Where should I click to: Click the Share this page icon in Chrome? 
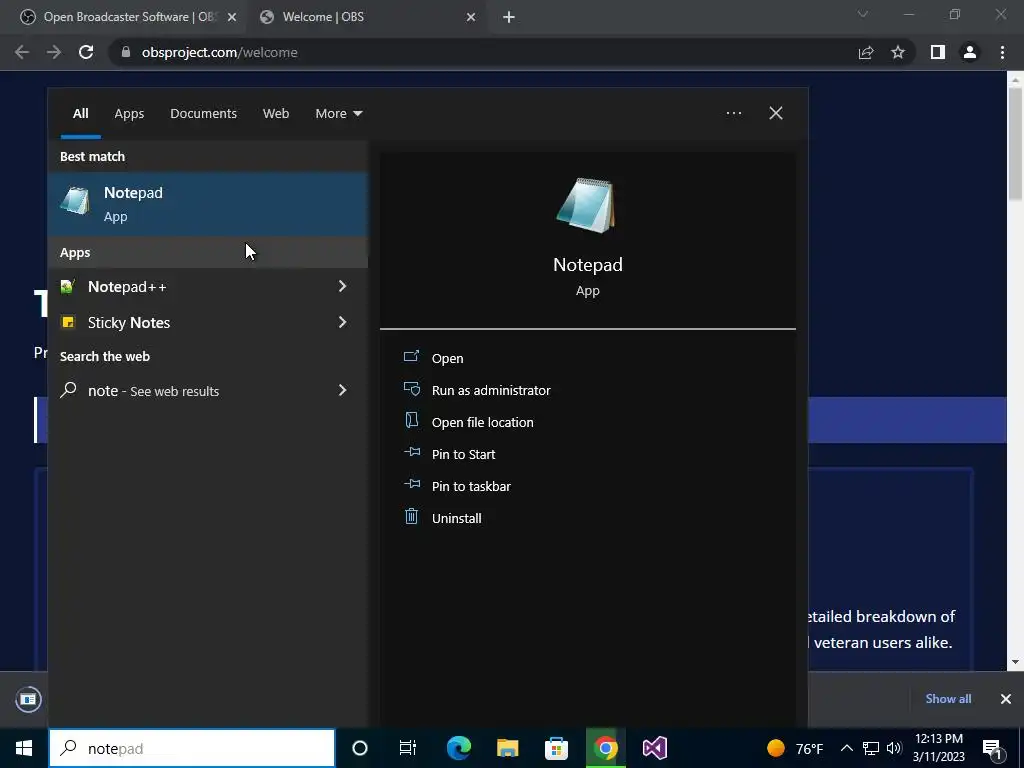866,52
